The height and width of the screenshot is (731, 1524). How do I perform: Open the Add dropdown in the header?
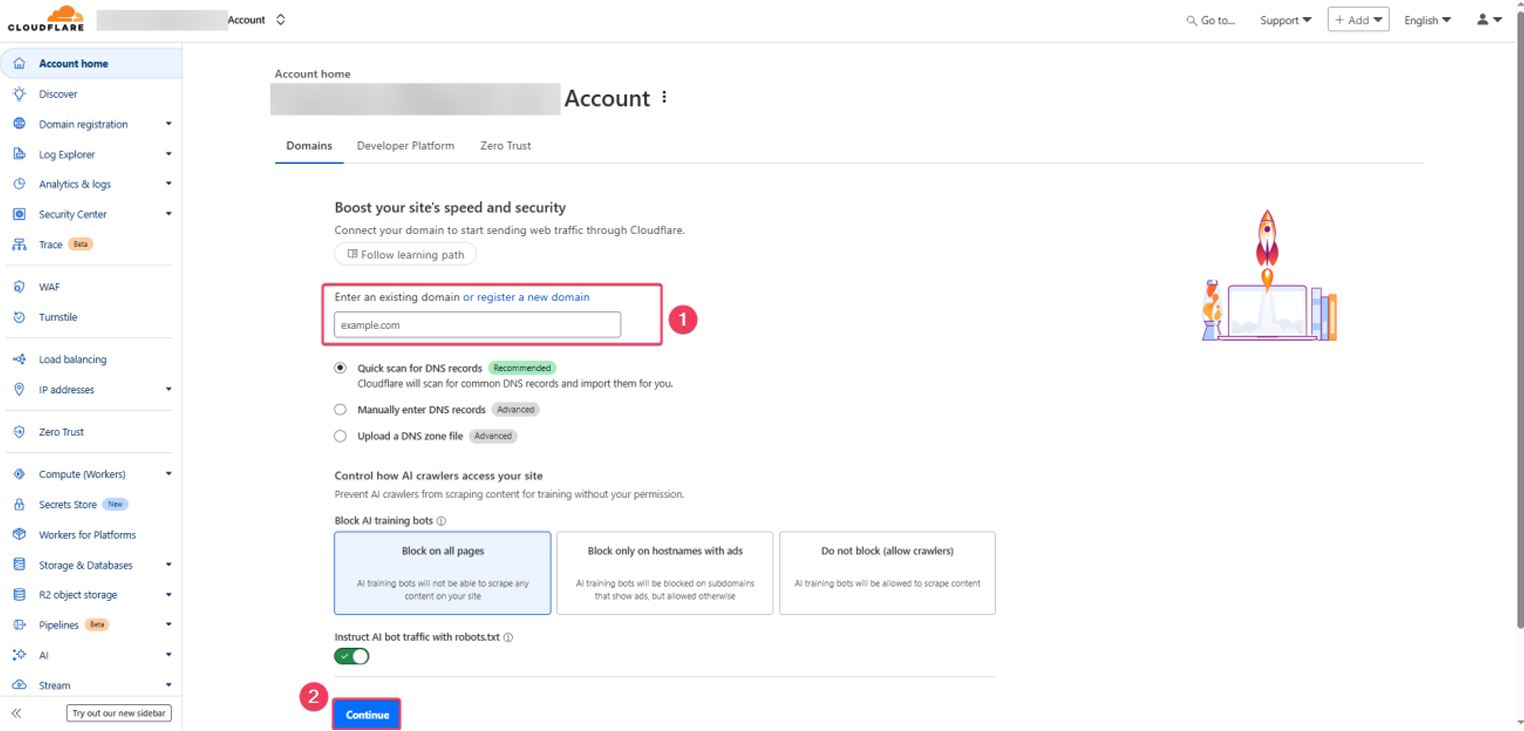[1358, 20]
